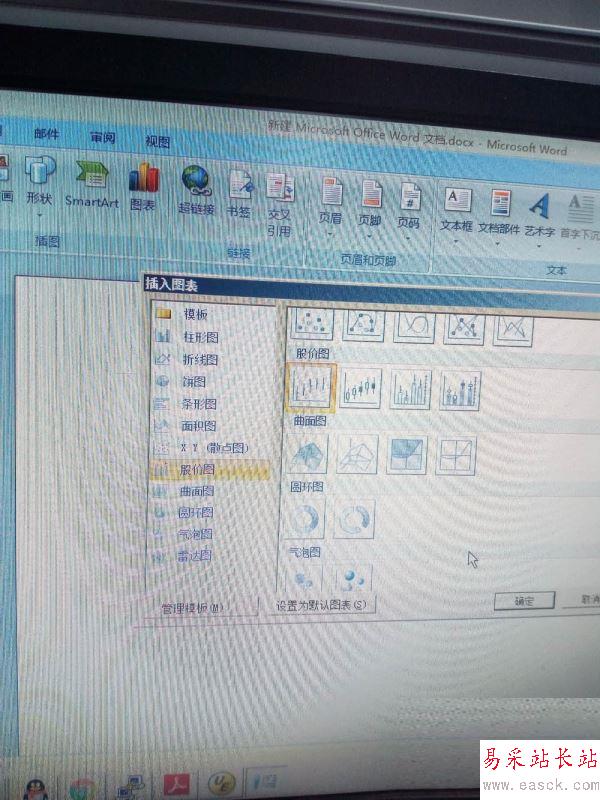Screen dimensions: 600x800
Task: Select 曲面图 chart category
Action: (x=211, y=491)
